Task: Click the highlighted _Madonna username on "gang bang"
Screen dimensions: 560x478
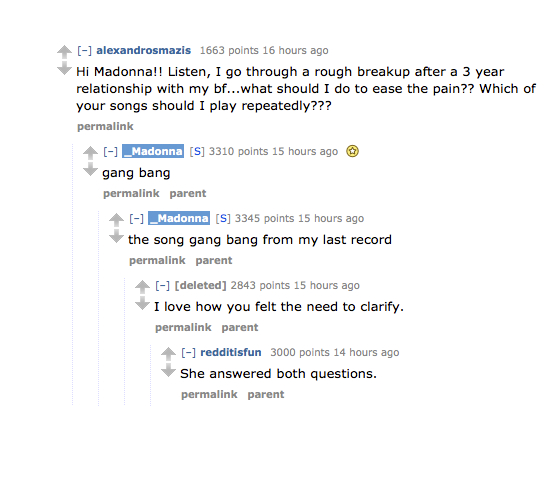Action: click(153, 151)
